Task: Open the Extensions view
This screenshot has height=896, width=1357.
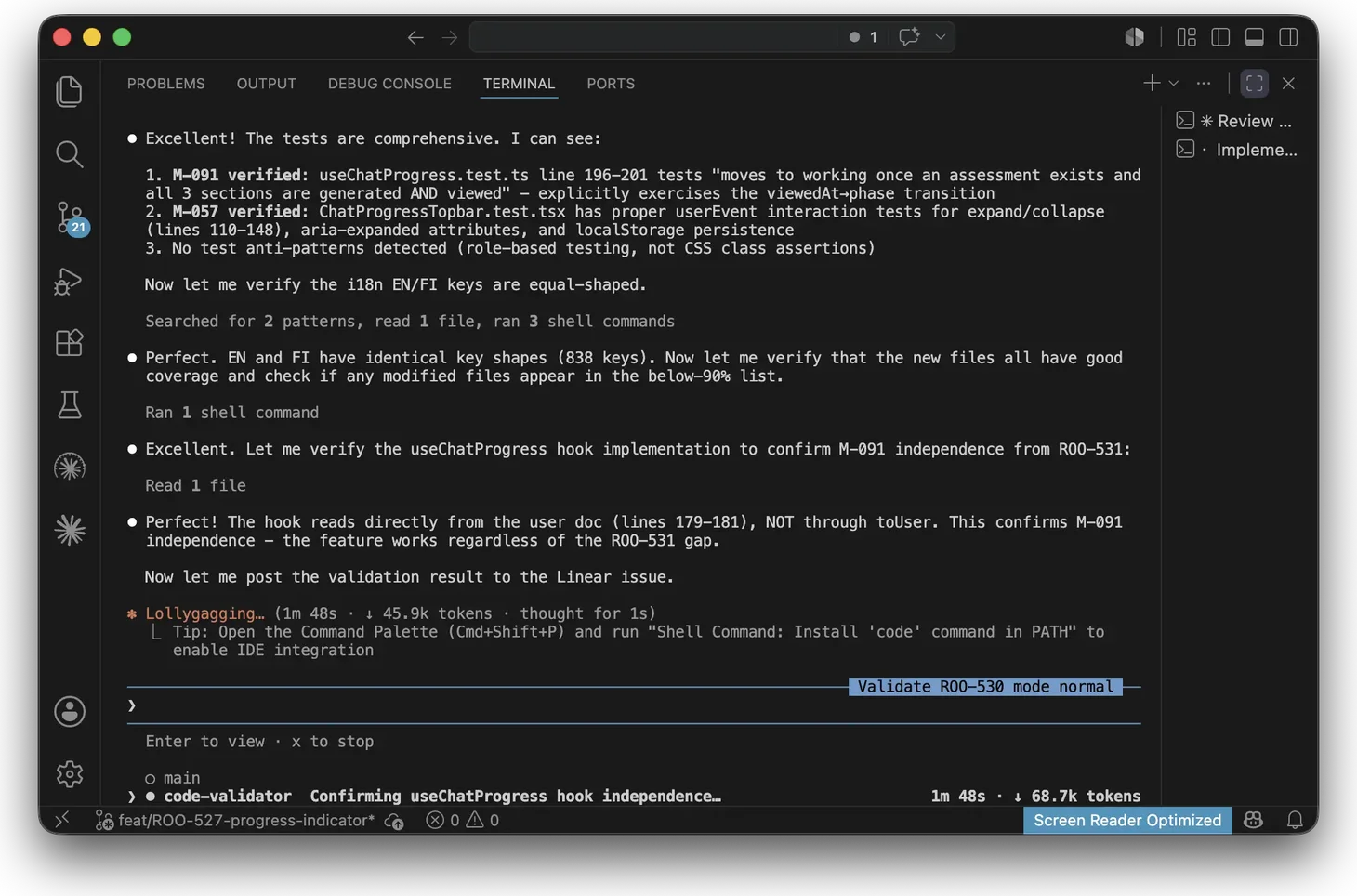Action: pos(70,343)
